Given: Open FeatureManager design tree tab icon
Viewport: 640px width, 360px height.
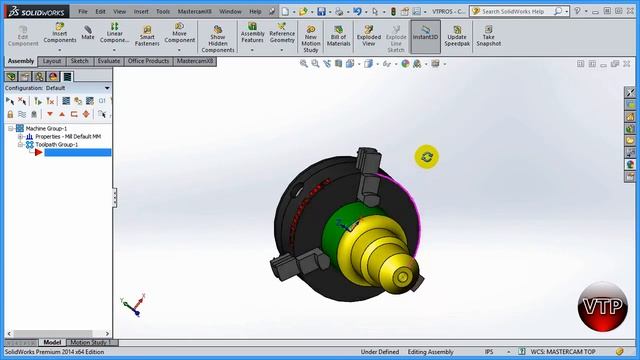Looking at the screenshot, I should 11,76.
